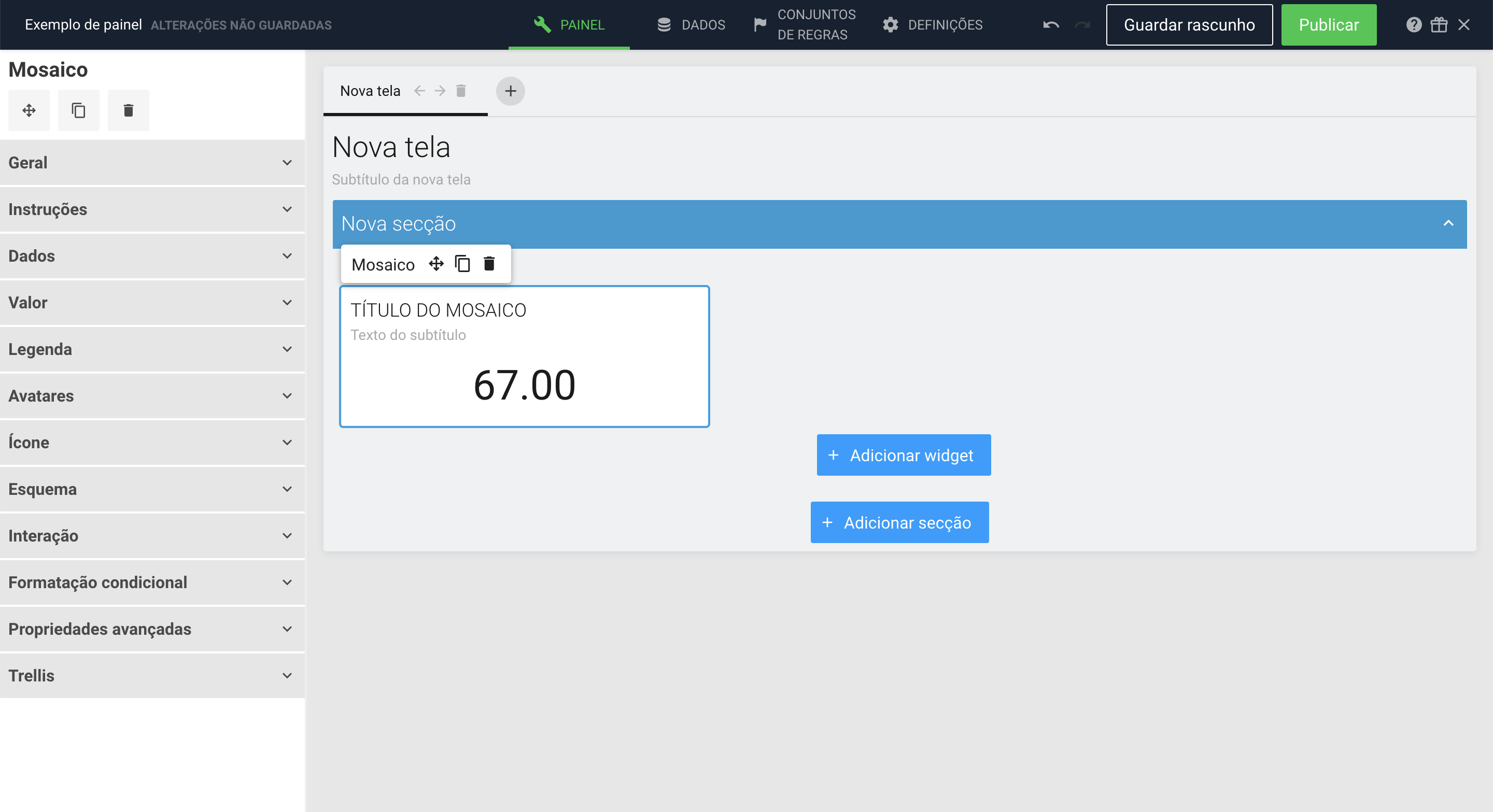This screenshot has width=1493, height=812.
Task: Expand the Interação section
Action: tap(152, 536)
